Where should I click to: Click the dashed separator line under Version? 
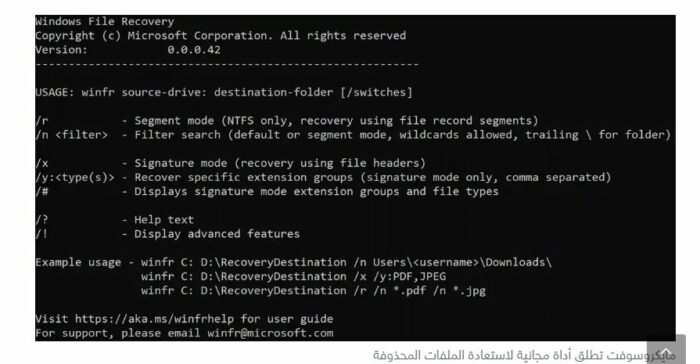click(227, 64)
